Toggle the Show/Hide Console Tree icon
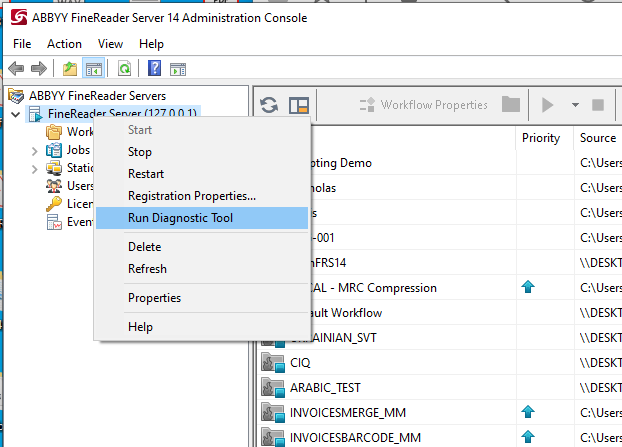This screenshot has height=447, width=622. tap(94, 69)
